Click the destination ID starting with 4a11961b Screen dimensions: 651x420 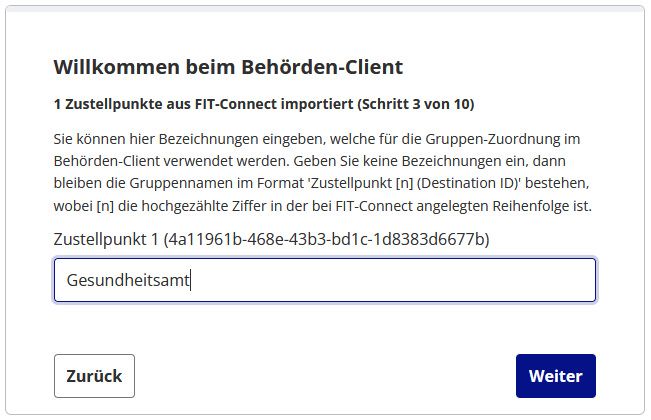(x=327, y=240)
